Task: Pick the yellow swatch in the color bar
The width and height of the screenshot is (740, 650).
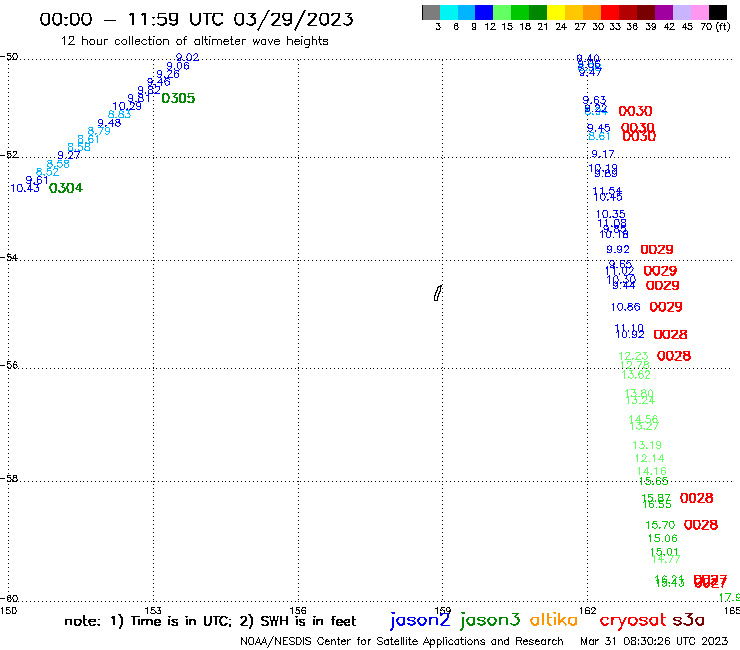Action: point(556,12)
